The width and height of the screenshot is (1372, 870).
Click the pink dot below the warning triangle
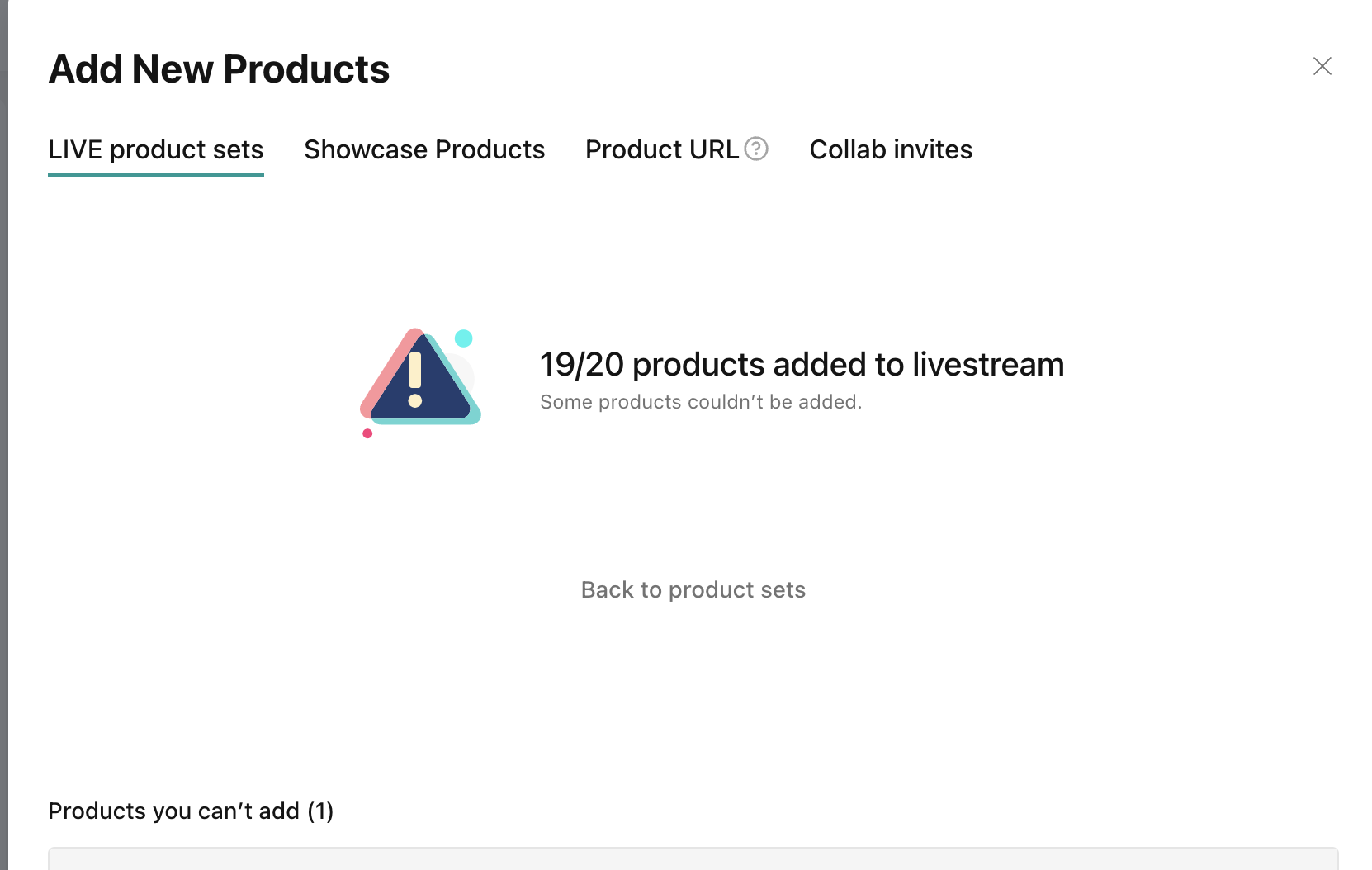367,433
